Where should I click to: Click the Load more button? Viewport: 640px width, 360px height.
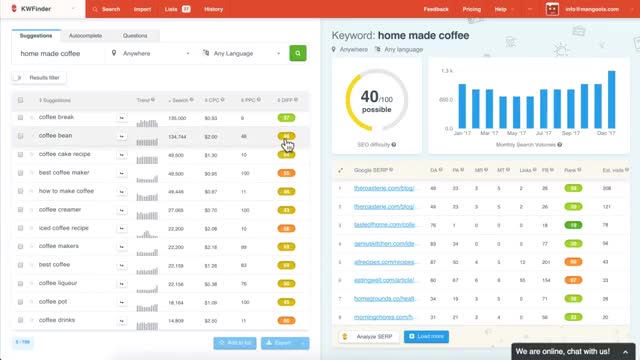[x=426, y=336]
